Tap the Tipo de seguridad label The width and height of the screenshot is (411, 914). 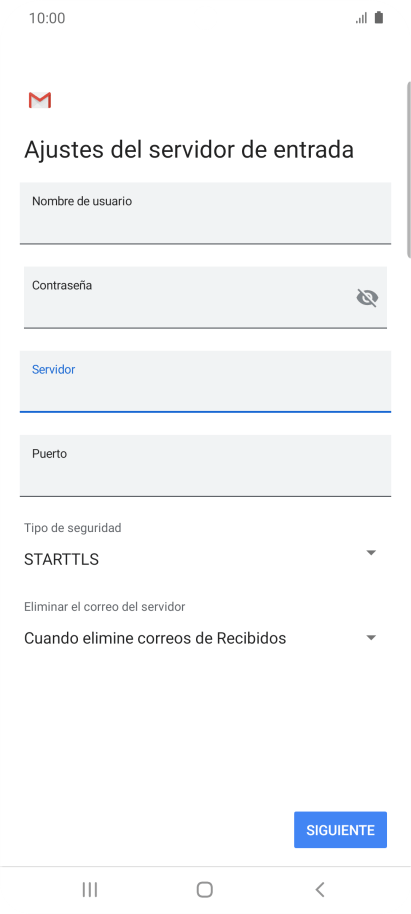point(72,528)
